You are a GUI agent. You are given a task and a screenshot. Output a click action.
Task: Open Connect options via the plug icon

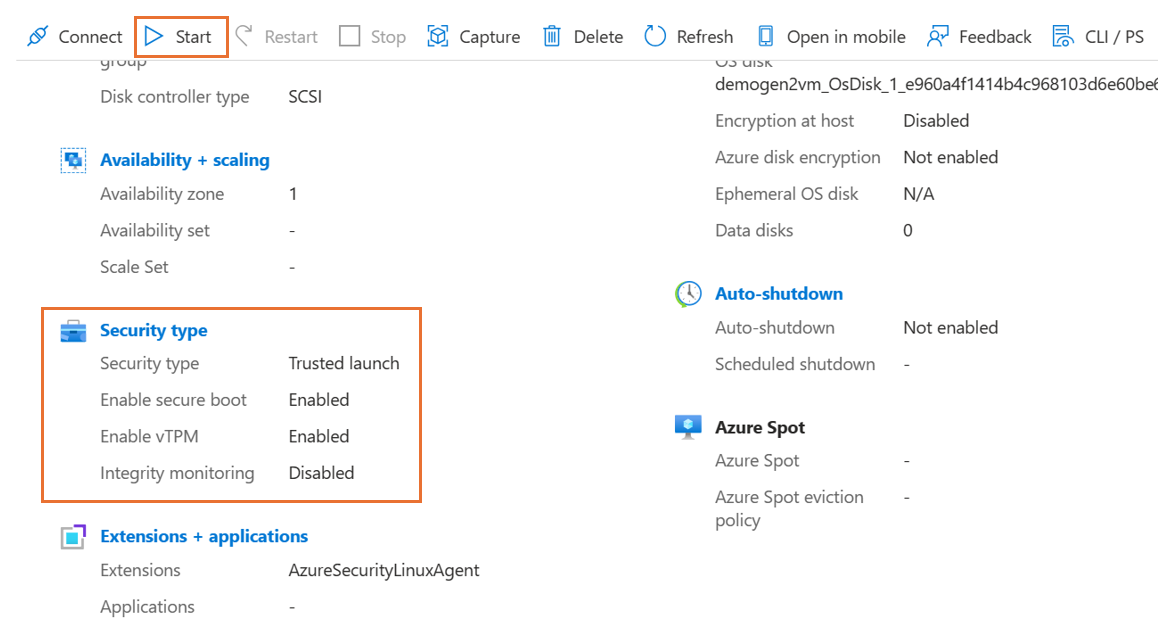38,36
